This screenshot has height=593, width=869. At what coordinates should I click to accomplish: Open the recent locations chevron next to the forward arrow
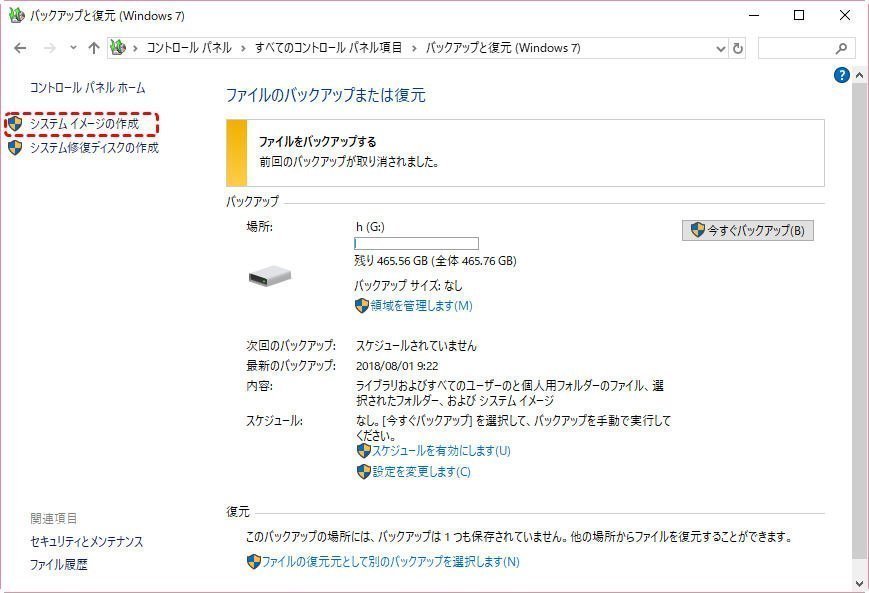pos(73,48)
